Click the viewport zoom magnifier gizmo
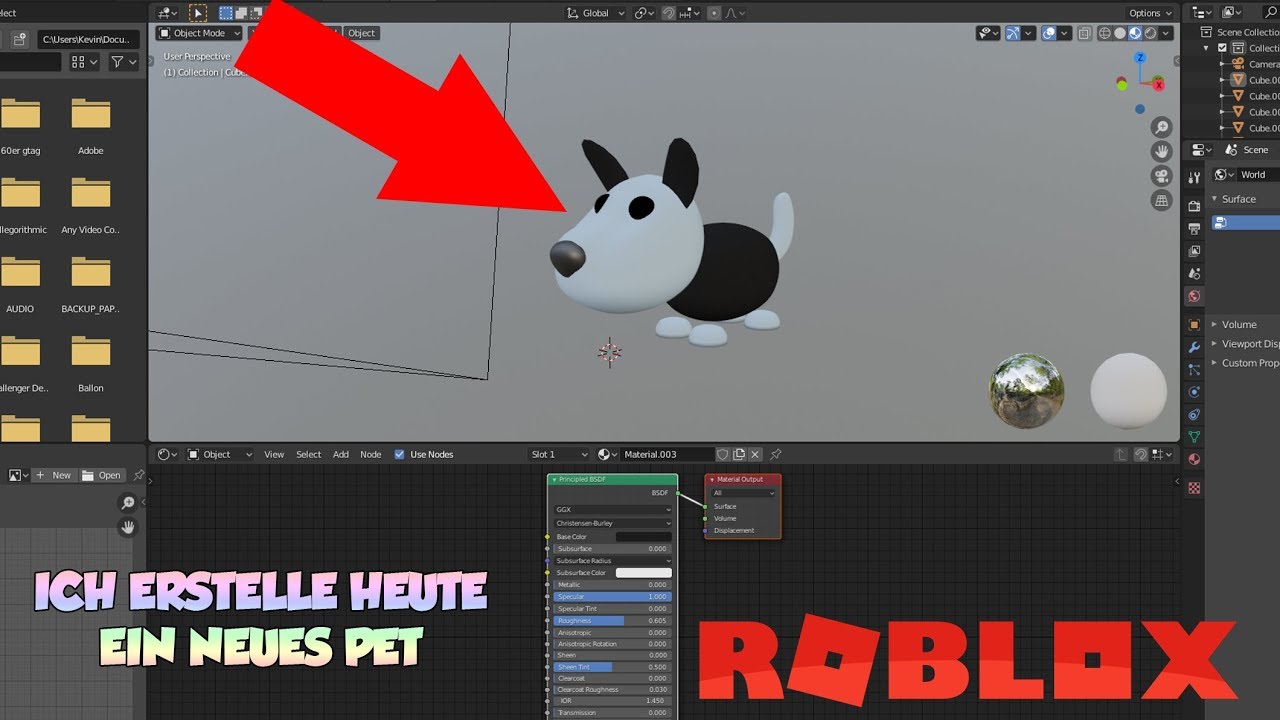This screenshot has width=1280, height=720. pyautogui.click(x=1161, y=127)
